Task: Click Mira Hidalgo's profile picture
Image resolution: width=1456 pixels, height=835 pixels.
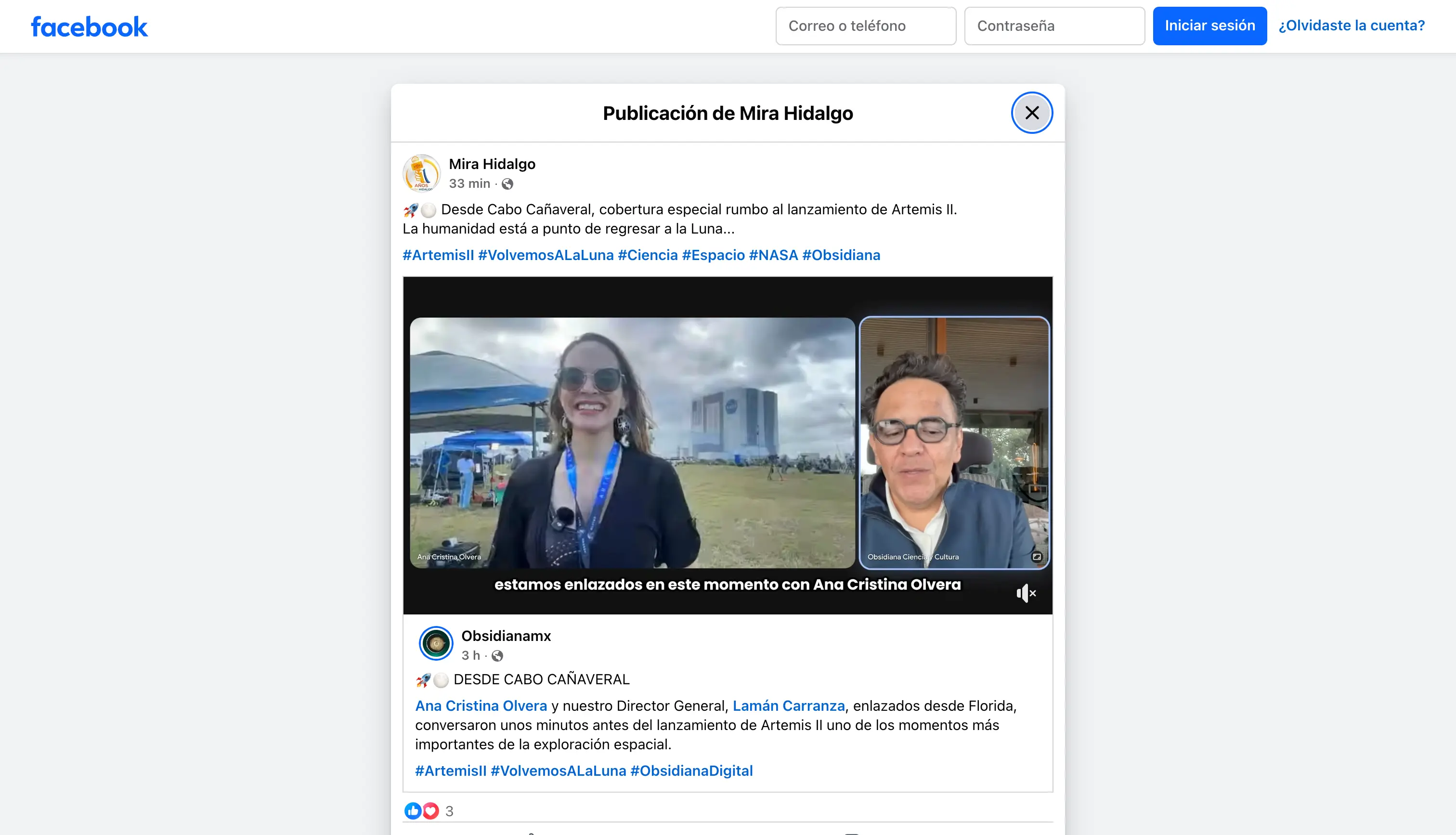Action: click(421, 173)
